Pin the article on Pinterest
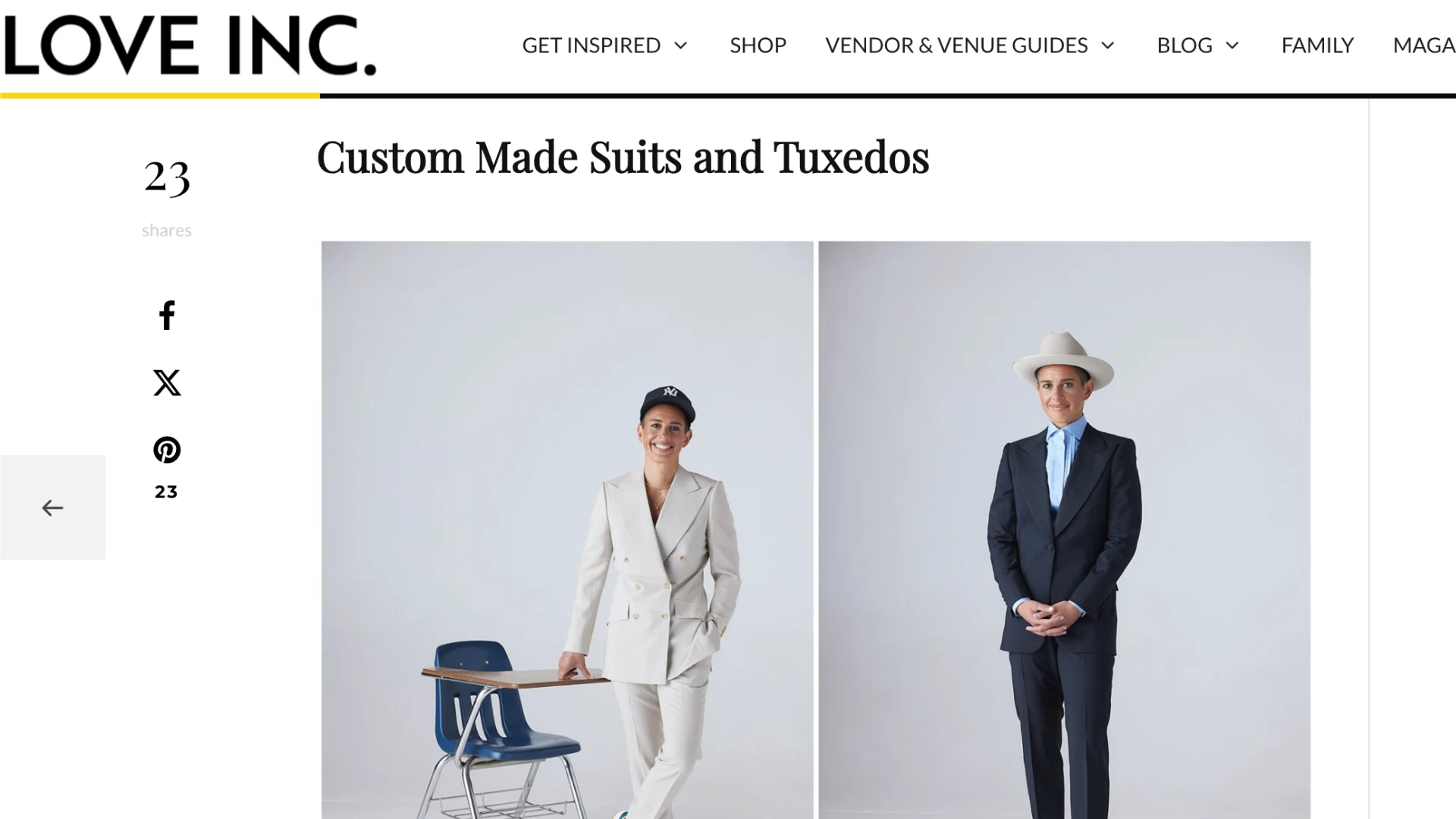 click(167, 450)
